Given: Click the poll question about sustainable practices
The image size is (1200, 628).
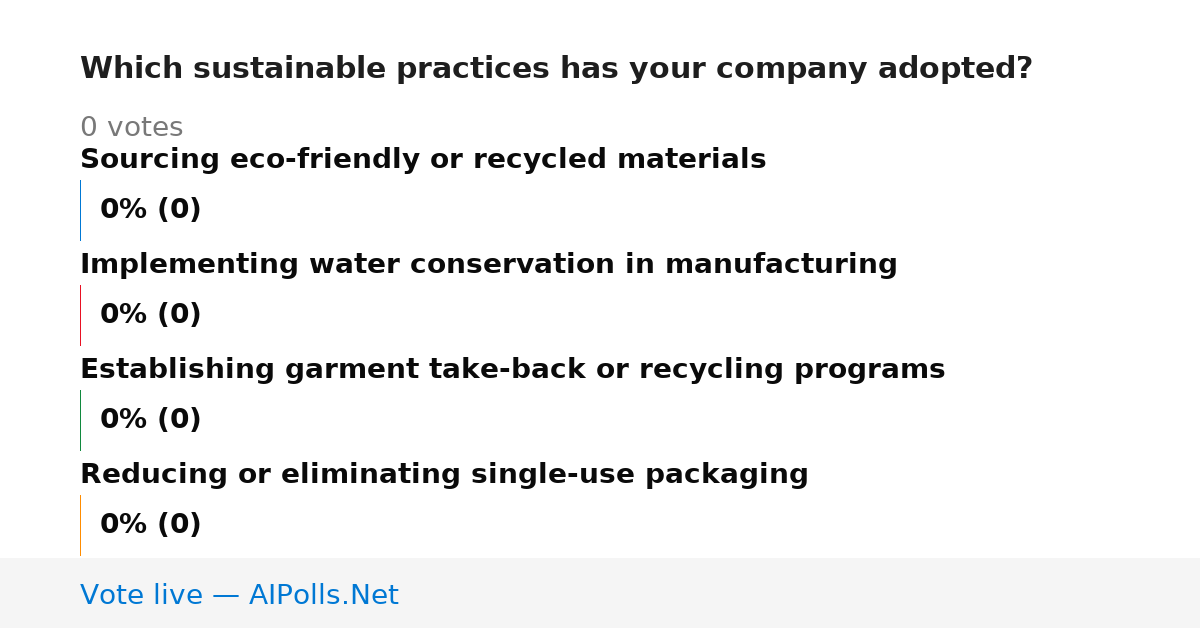Looking at the screenshot, I should point(556,69).
